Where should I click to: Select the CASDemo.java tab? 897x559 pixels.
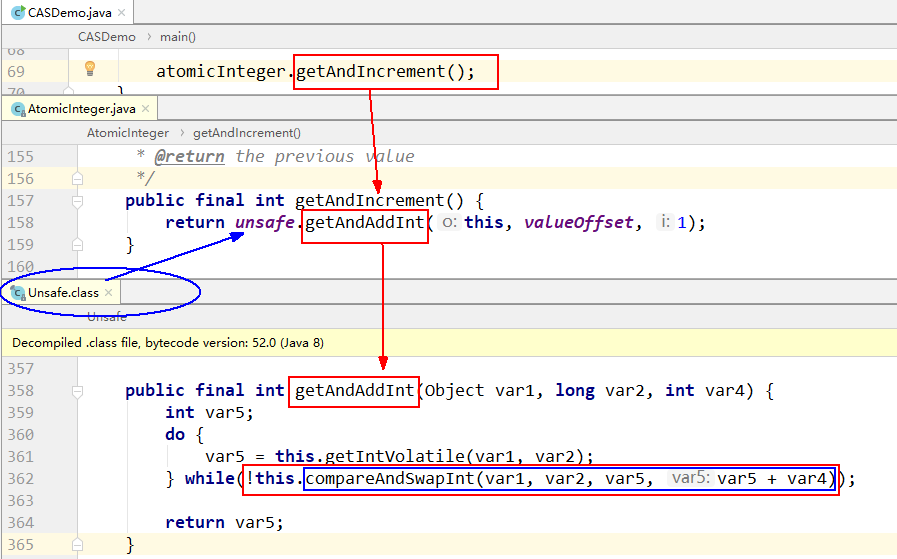click(69, 13)
